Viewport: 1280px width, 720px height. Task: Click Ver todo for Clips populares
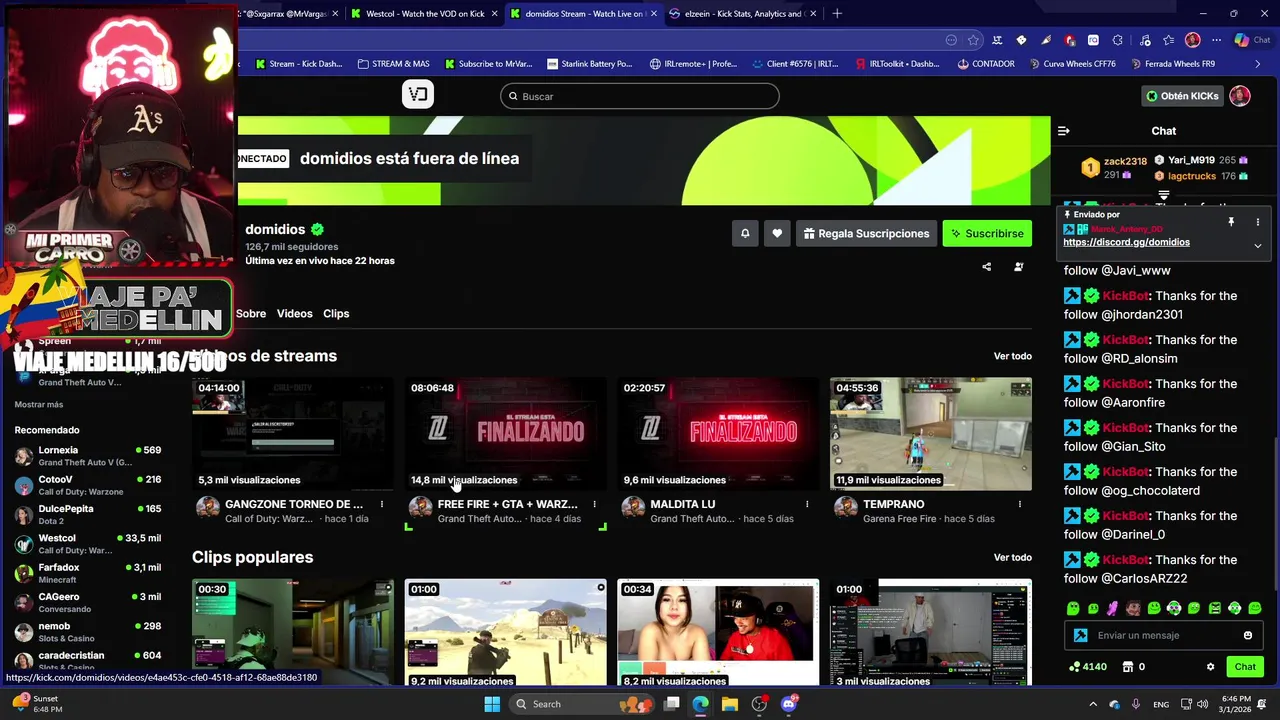click(x=1012, y=557)
